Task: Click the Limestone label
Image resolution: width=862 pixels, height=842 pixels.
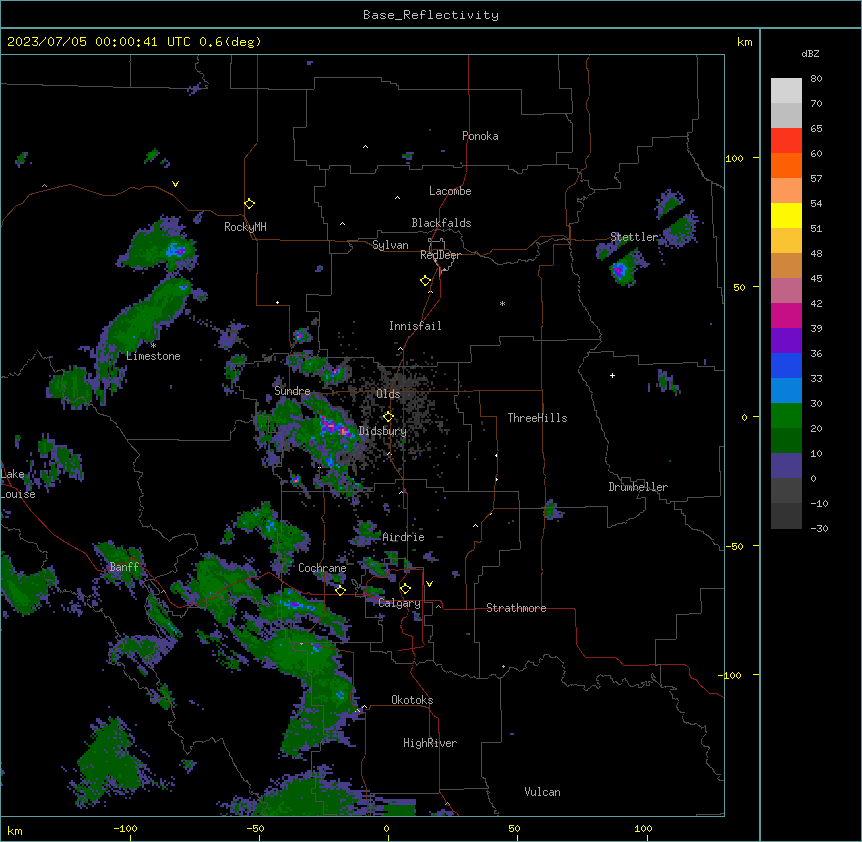Action: pos(153,356)
